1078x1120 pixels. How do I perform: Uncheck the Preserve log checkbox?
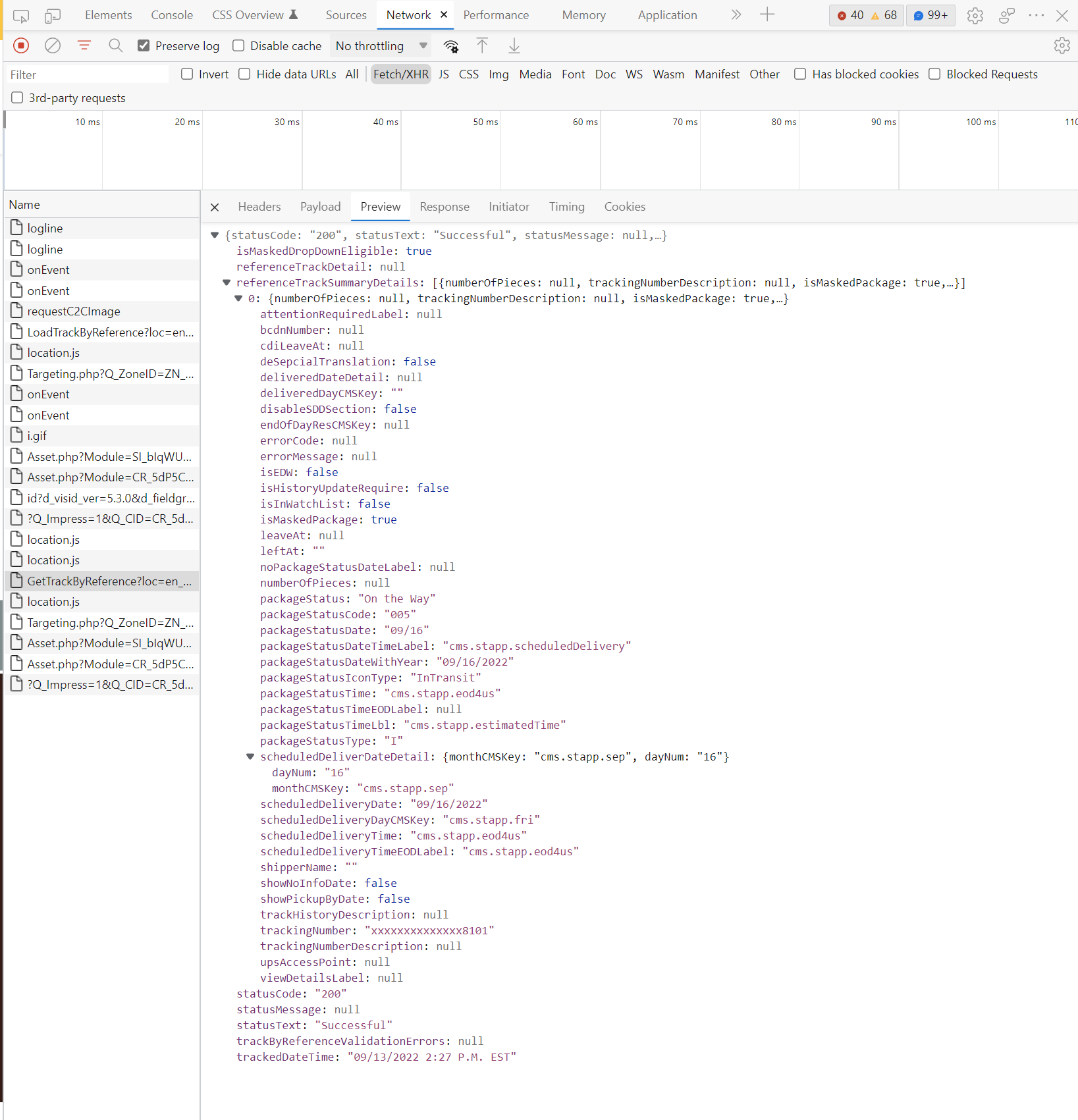click(x=144, y=45)
